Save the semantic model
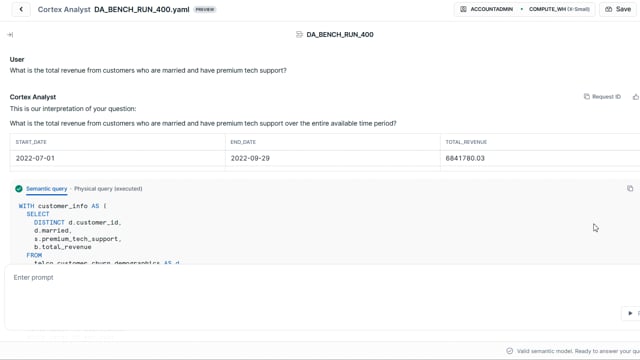The image size is (640, 360). click(x=618, y=9)
